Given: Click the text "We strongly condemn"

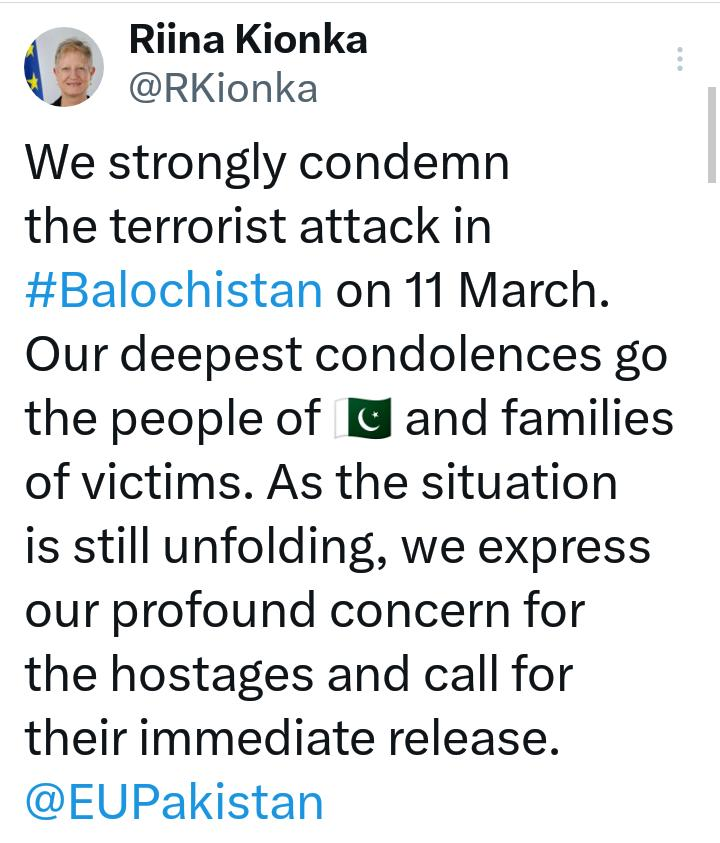Looking at the screenshot, I should coord(267,163).
